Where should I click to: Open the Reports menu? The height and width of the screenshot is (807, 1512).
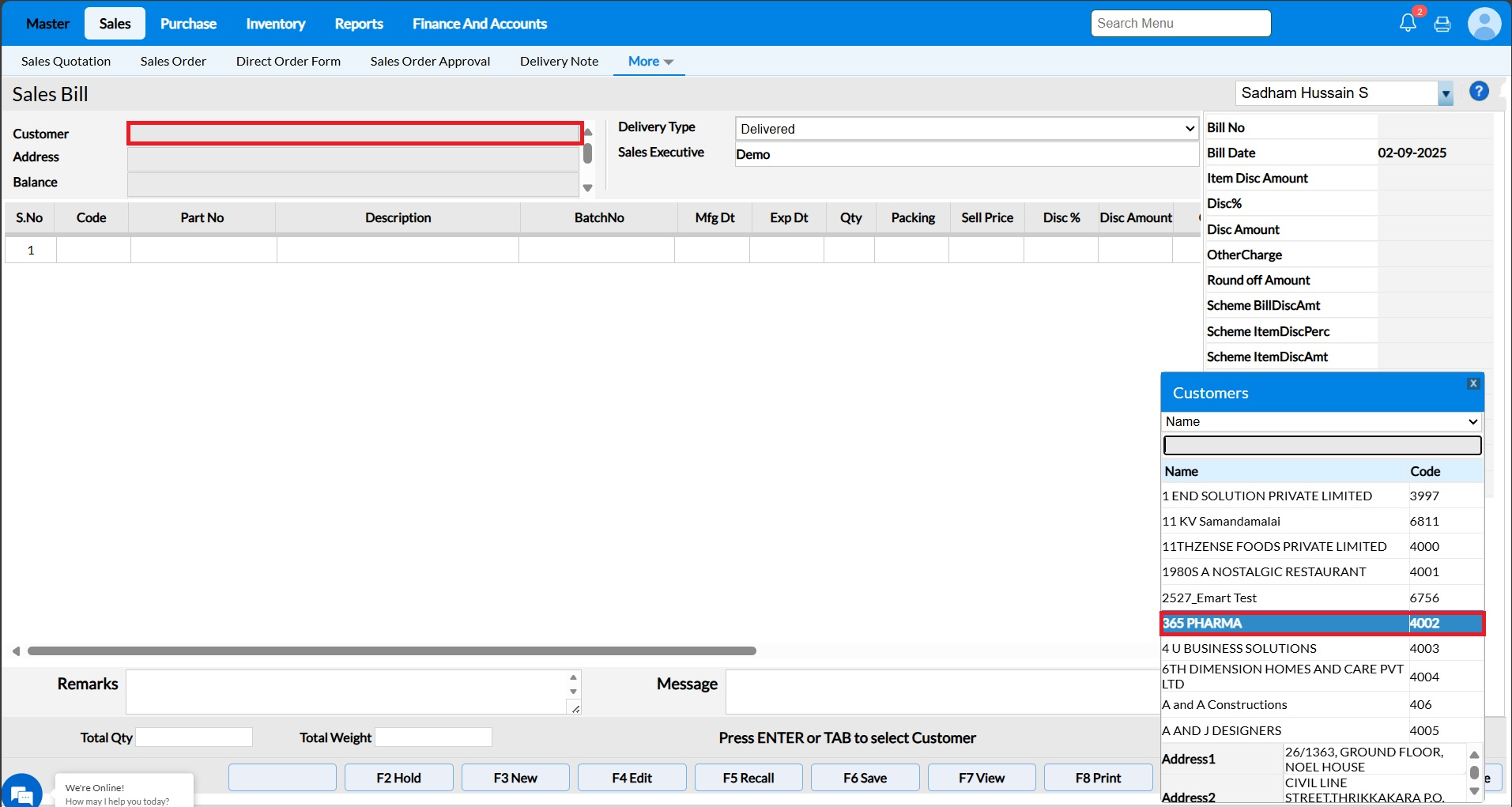pos(359,24)
